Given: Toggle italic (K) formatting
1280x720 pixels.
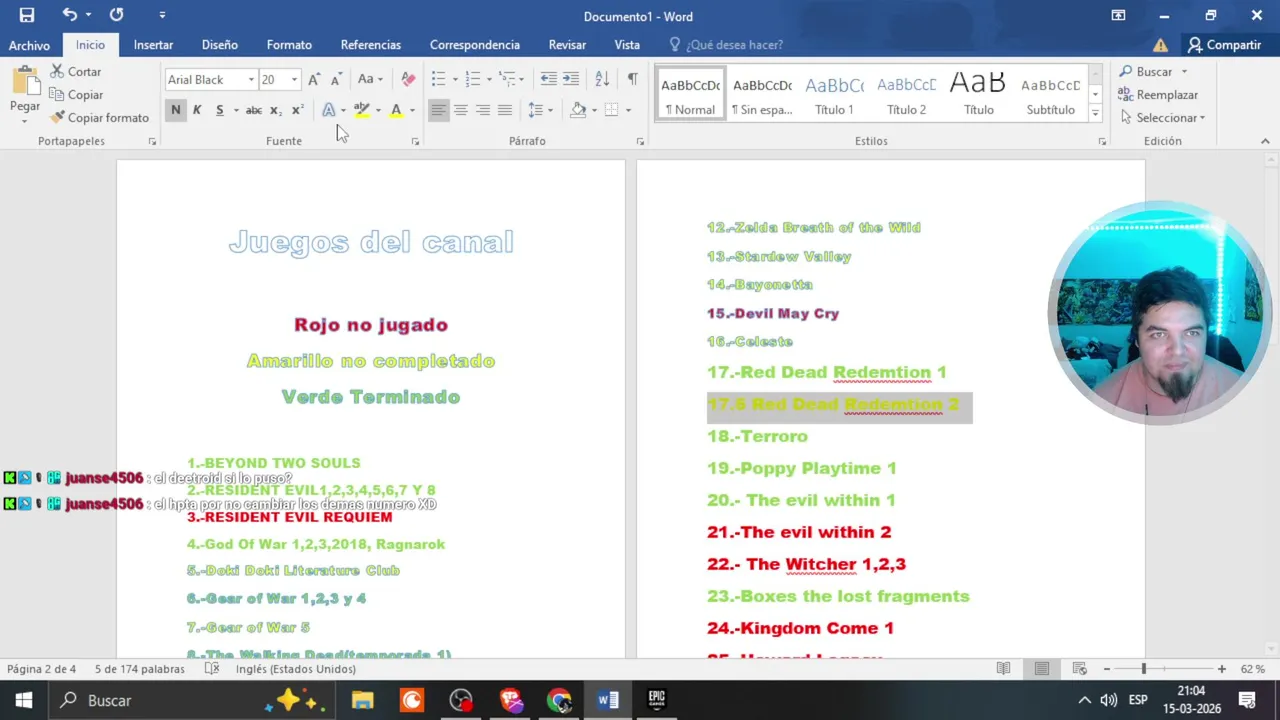Looking at the screenshot, I should [x=197, y=110].
